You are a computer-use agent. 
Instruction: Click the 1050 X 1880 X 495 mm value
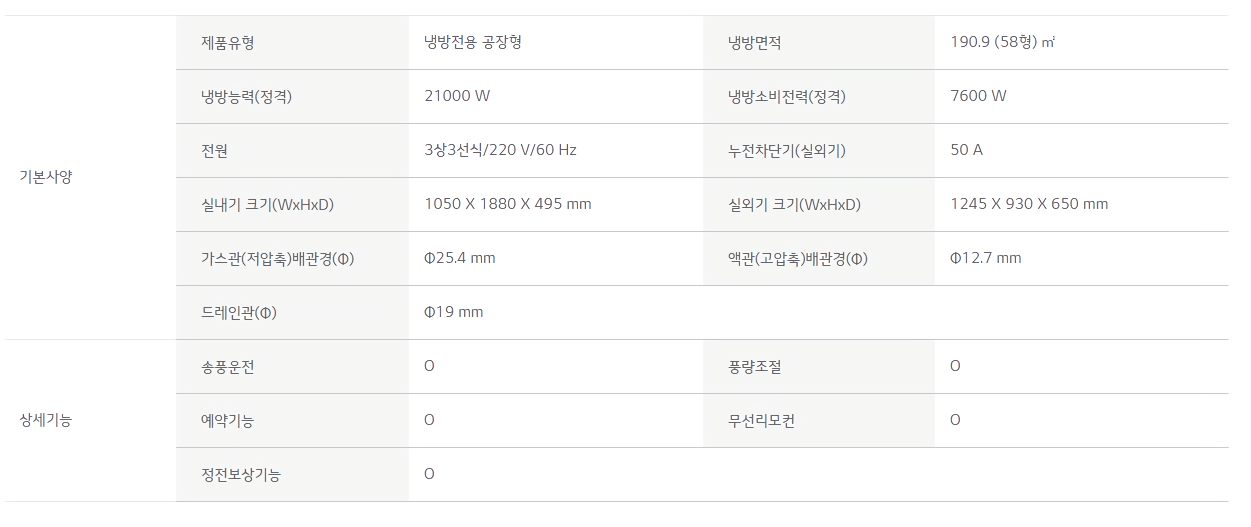(508, 204)
